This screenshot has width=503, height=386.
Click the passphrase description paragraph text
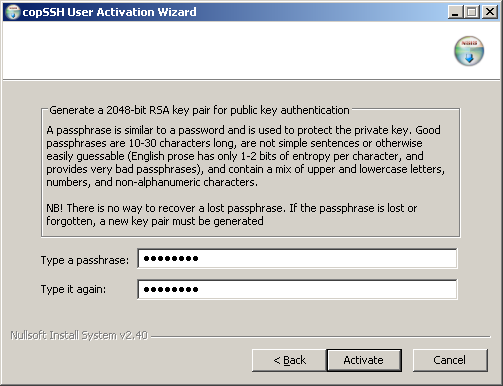pyautogui.click(x=246, y=156)
